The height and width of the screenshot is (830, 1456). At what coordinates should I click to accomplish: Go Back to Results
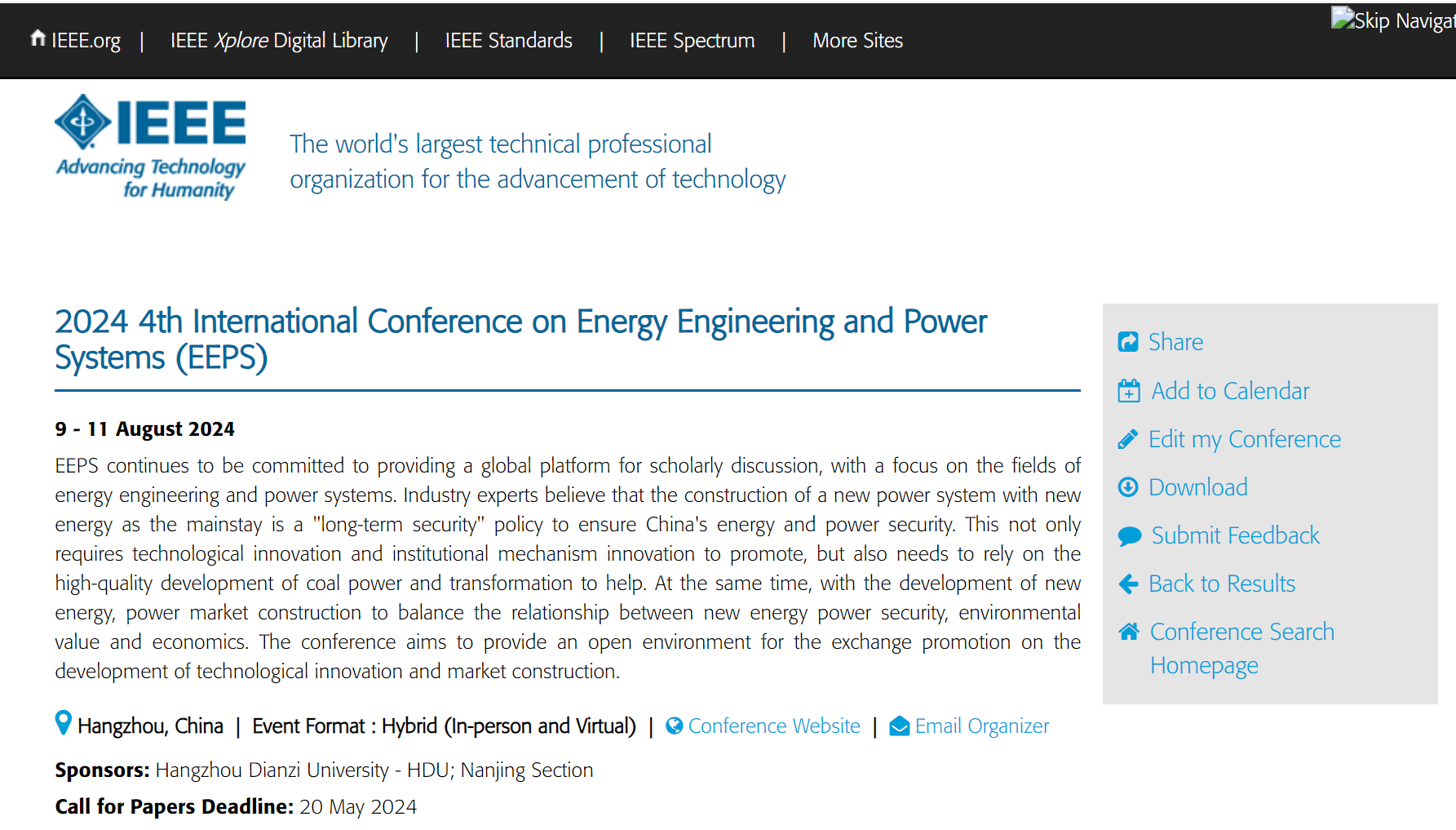pyautogui.click(x=1222, y=584)
